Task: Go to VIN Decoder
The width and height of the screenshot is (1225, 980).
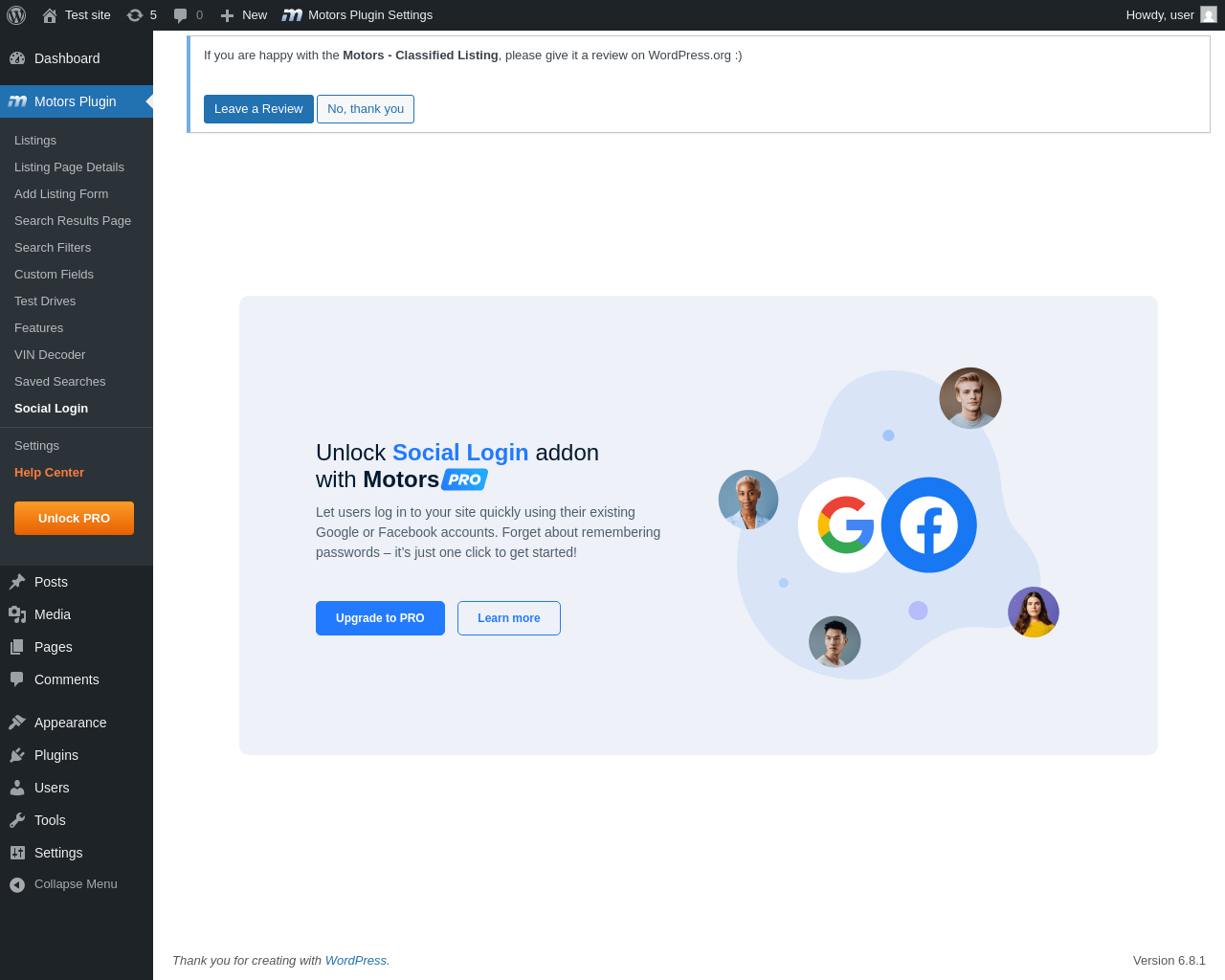Action: (x=50, y=355)
